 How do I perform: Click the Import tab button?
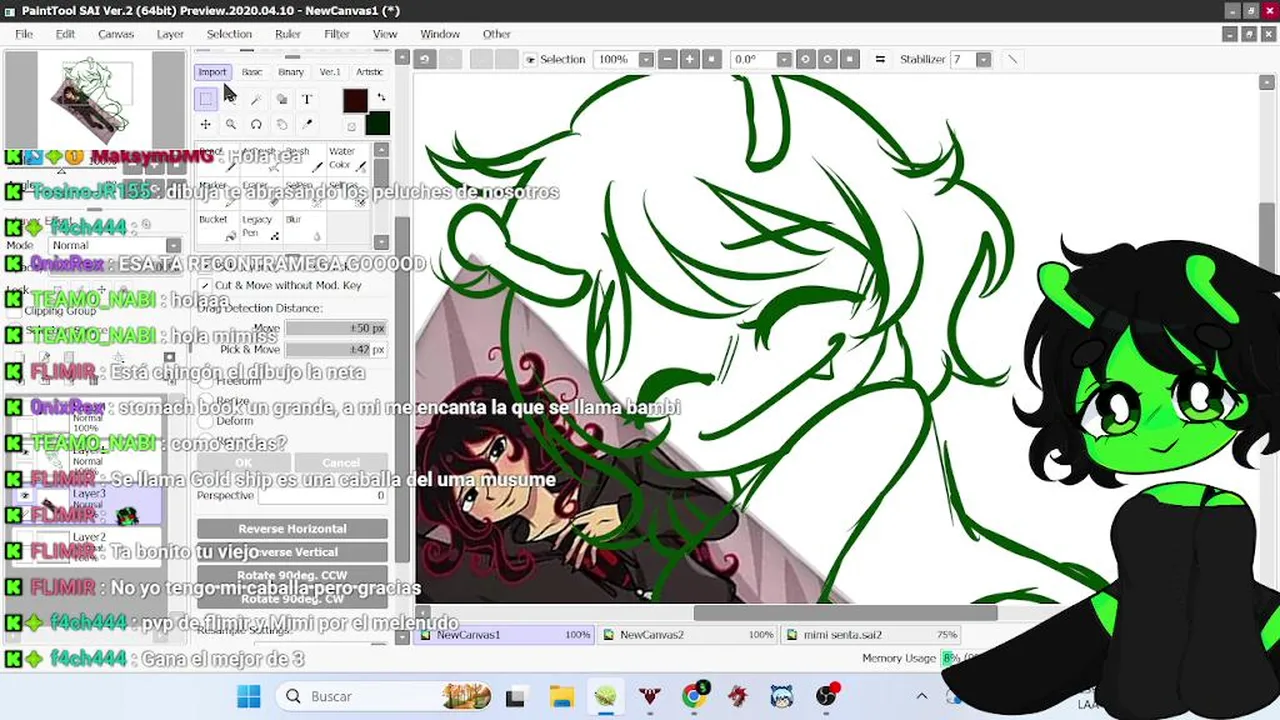(x=212, y=72)
